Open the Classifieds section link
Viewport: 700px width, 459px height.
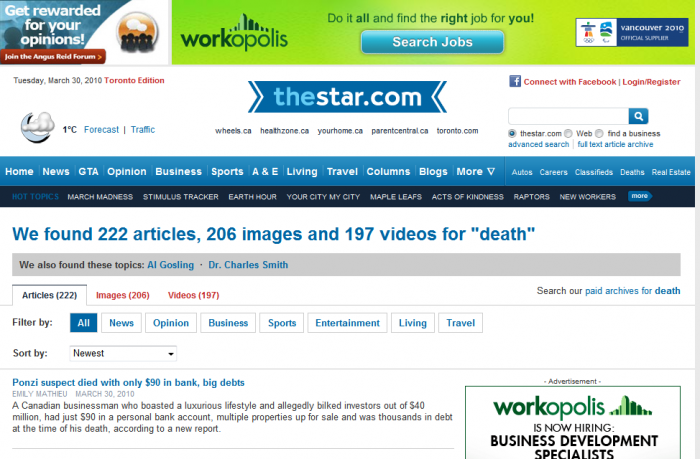594,172
